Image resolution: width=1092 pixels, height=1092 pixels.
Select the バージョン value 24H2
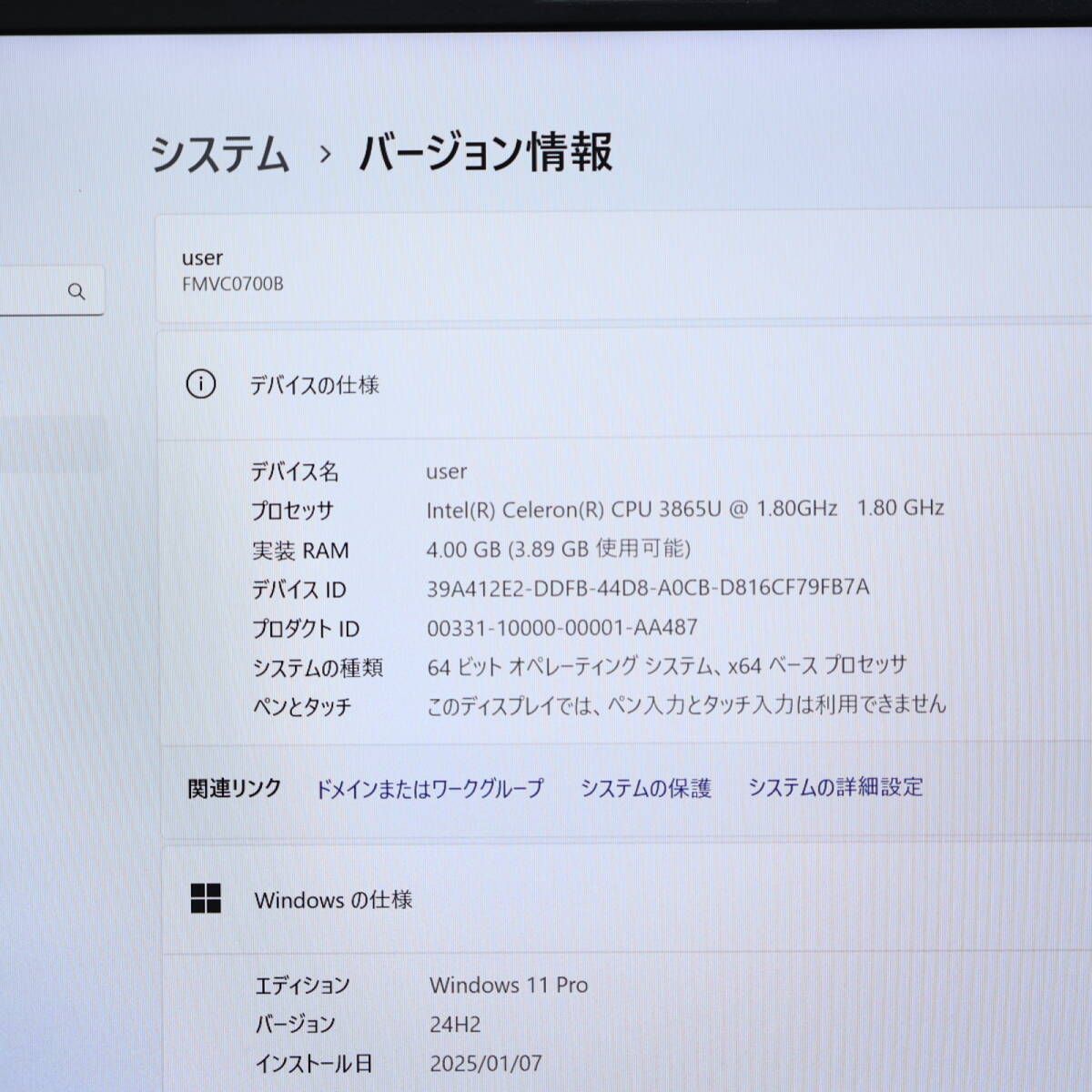[x=455, y=1025]
